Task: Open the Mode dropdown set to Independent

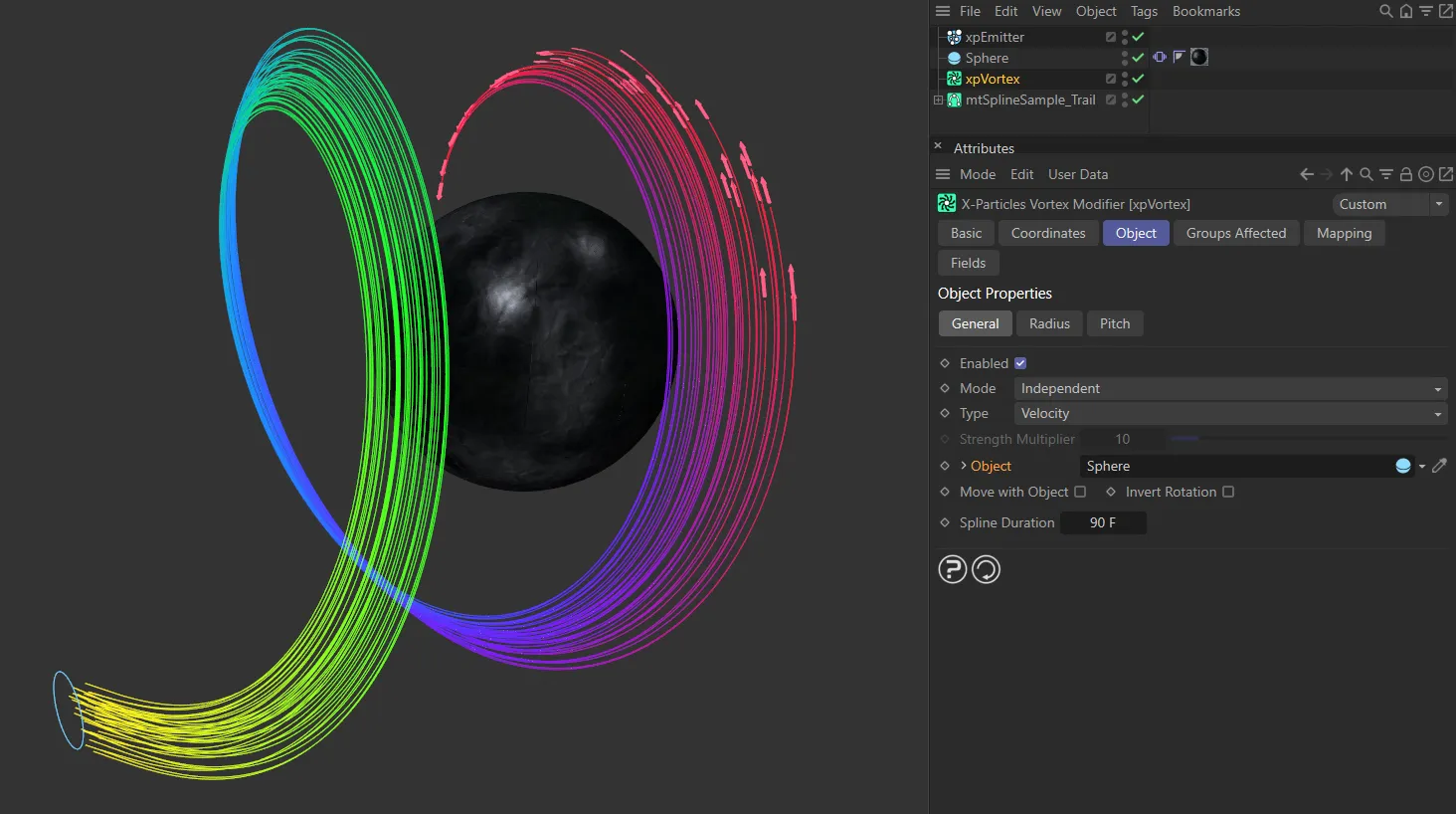Action: (1230, 388)
